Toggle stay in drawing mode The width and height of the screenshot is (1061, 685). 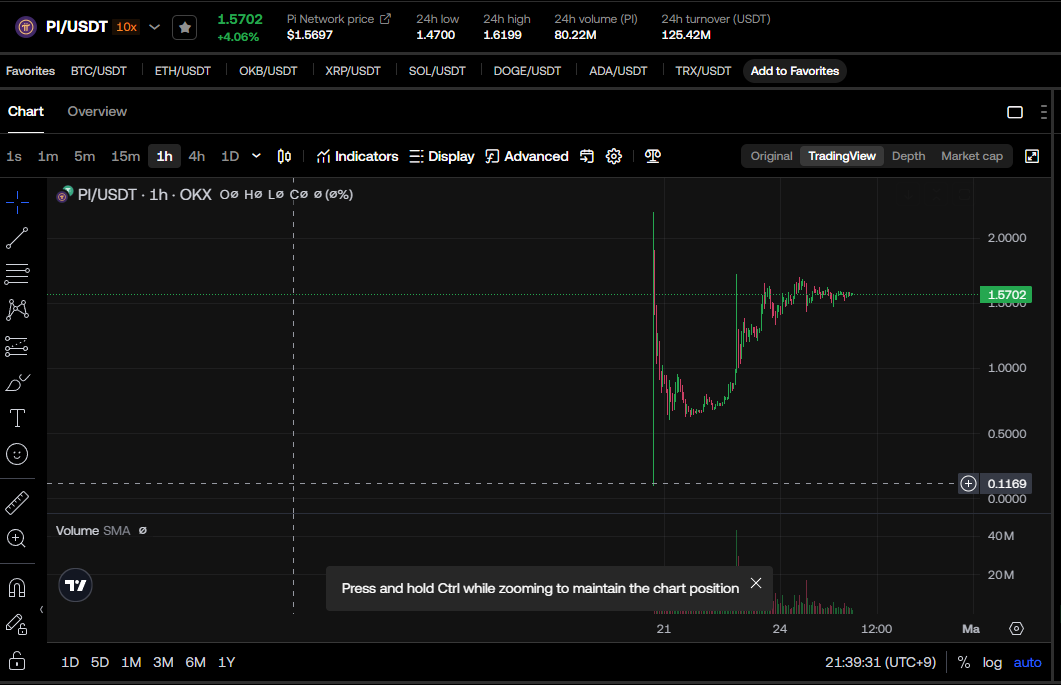click(17, 624)
